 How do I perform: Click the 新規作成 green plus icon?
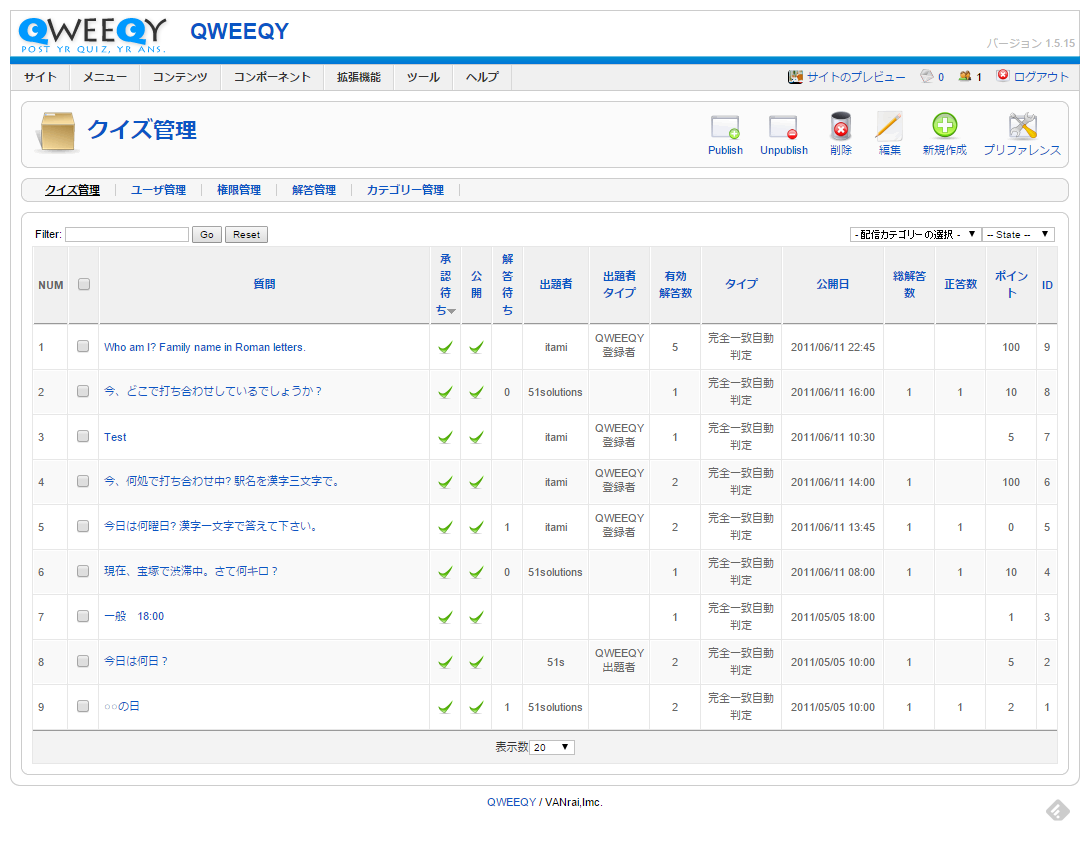click(x=944, y=126)
